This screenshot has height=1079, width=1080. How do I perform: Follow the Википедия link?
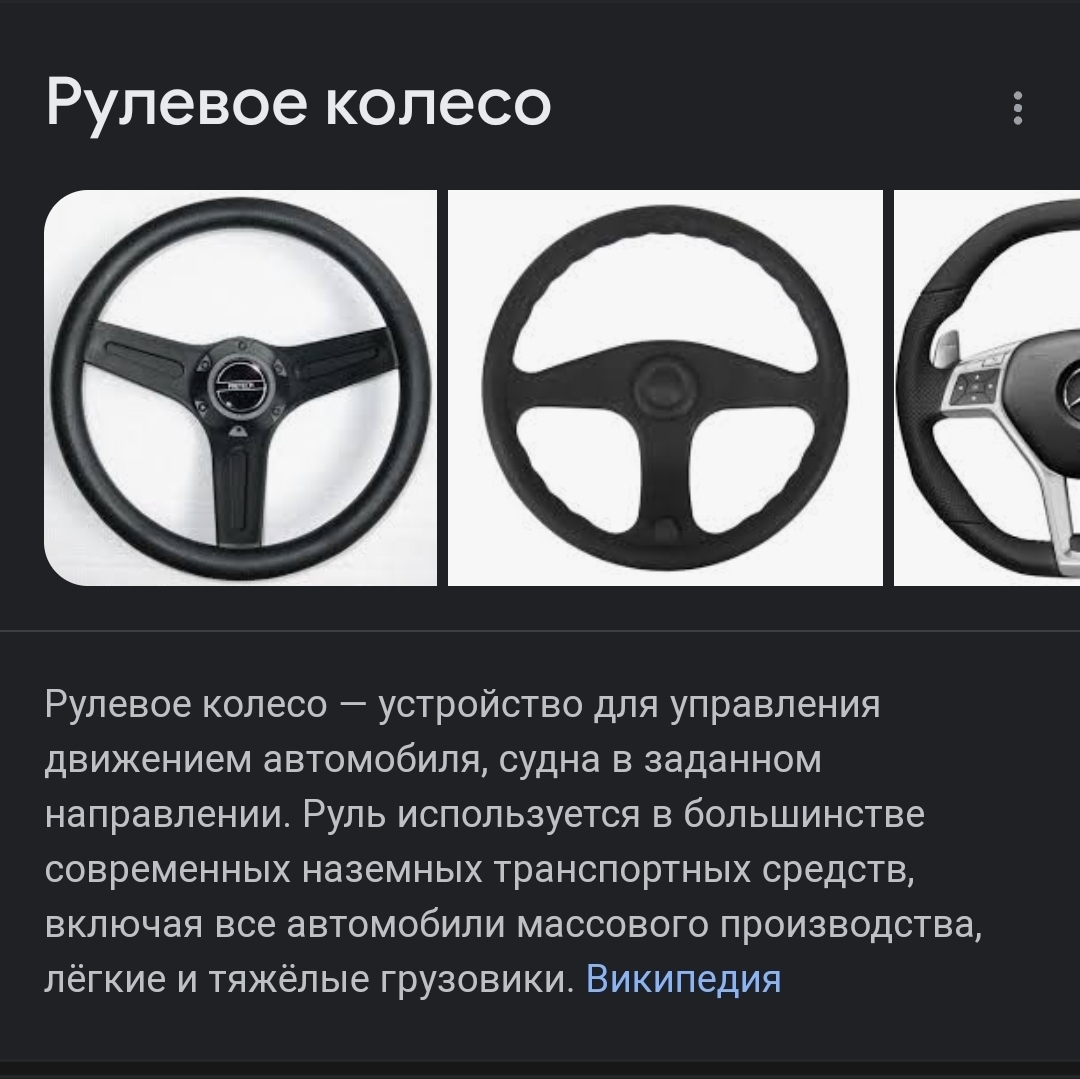[683, 978]
